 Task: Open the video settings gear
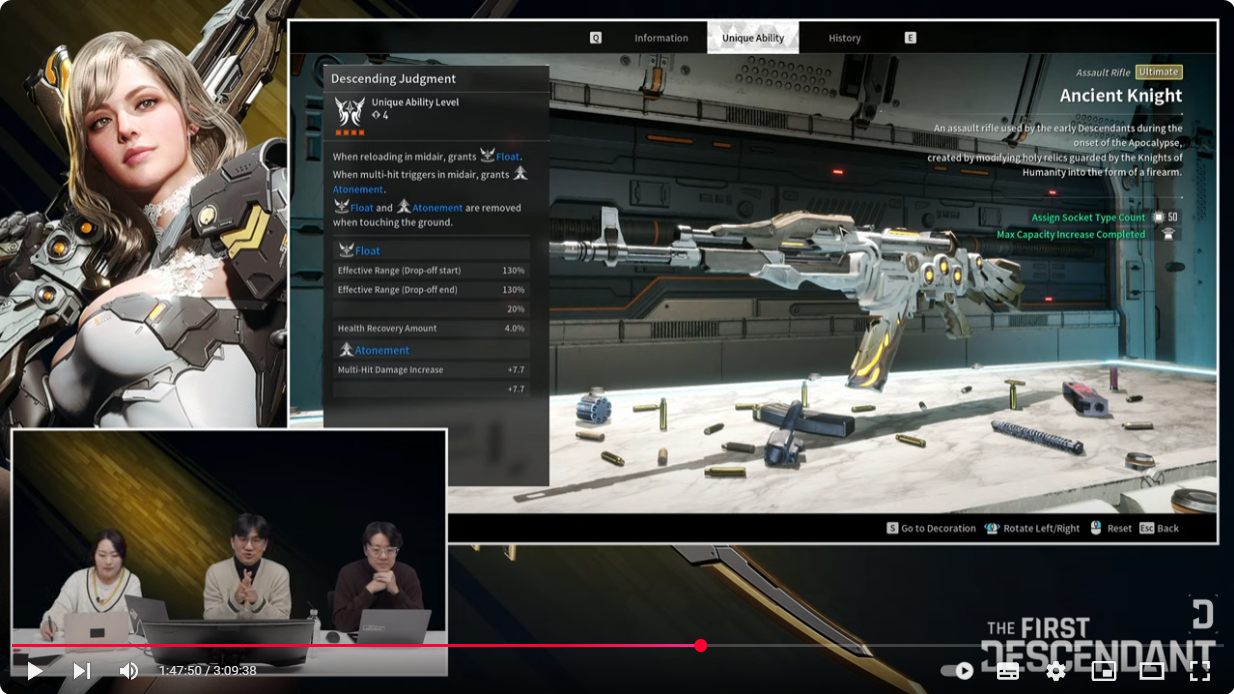tap(1056, 671)
